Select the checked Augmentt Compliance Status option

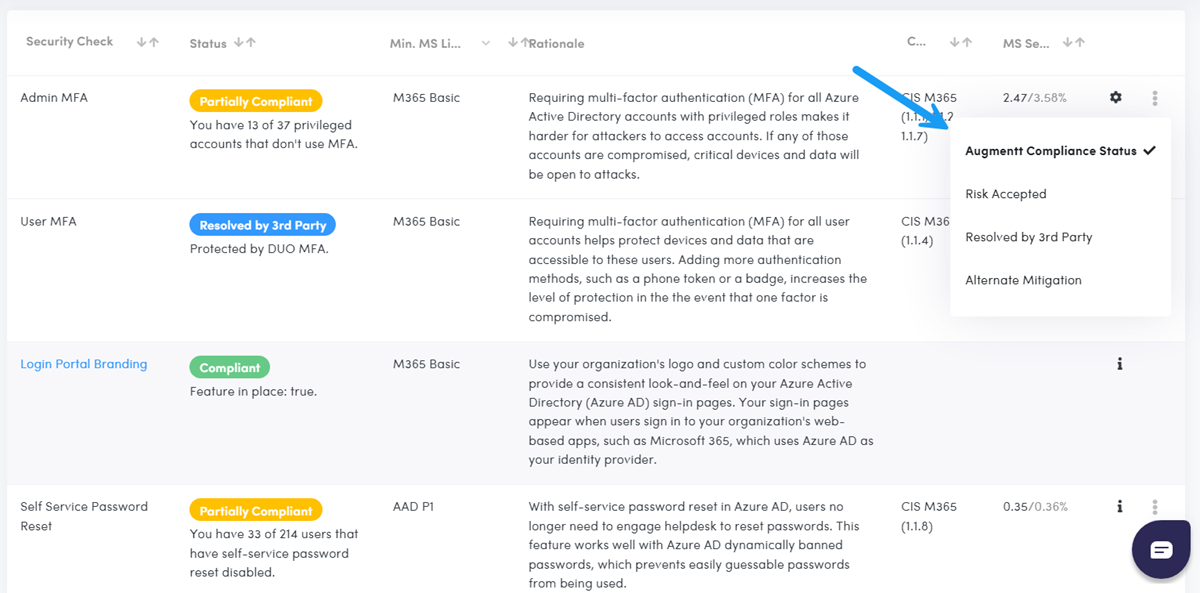(1060, 151)
